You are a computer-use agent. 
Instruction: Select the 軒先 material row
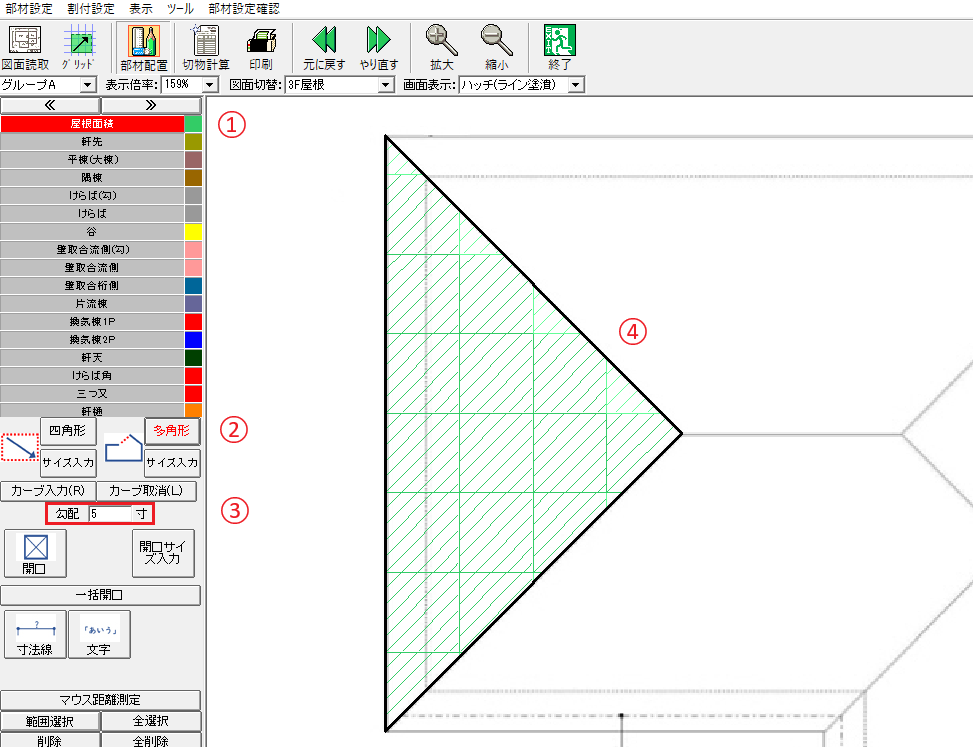point(92,143)
